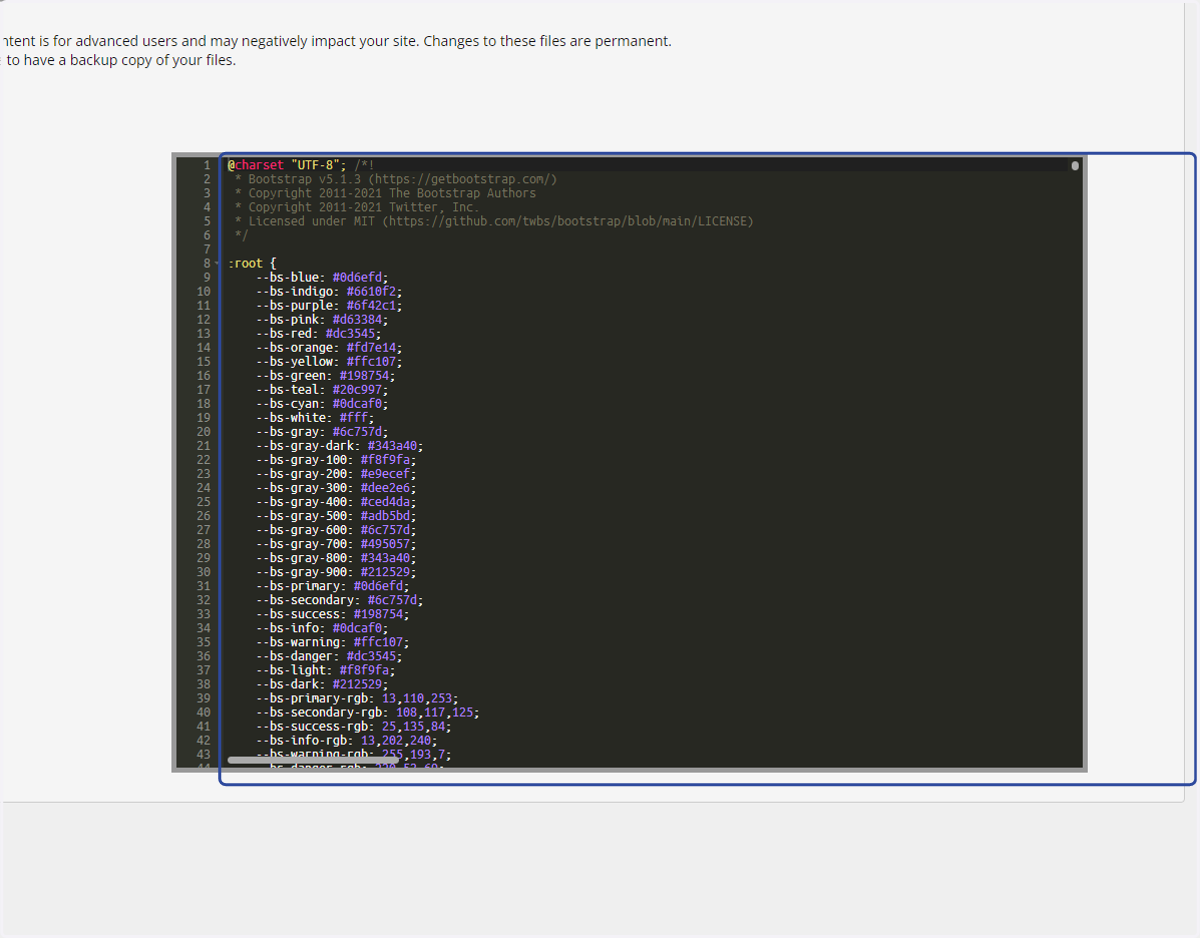
Task: Click the --bs-primary-rgb line
Action: (x=357, y=697)
